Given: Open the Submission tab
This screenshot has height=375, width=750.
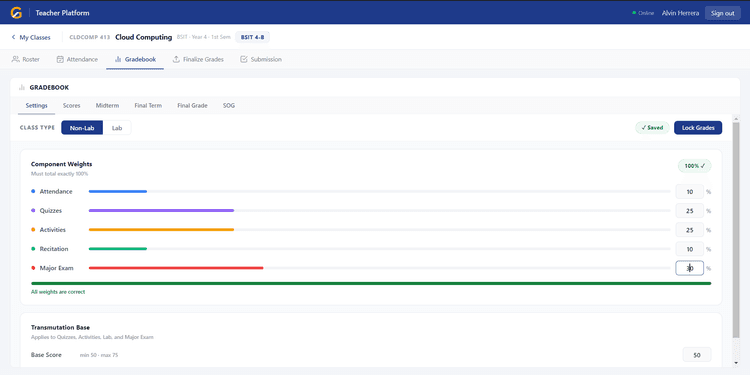Looking at the screenshot, I should pyautogui.click(x=261, y=59).
